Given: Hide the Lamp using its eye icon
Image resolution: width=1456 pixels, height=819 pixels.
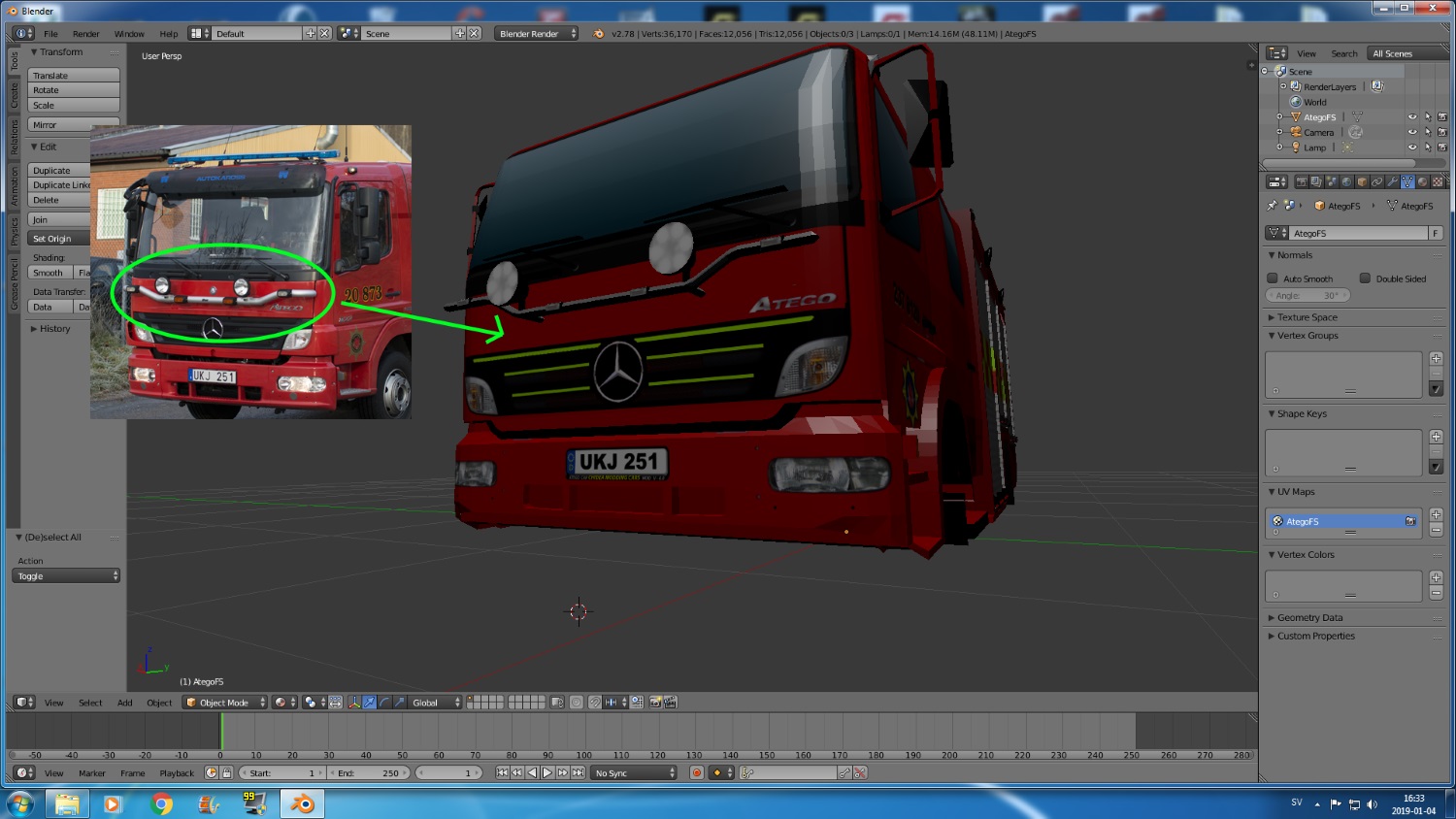Looking at the screenshot, I should click(1412, 147).
